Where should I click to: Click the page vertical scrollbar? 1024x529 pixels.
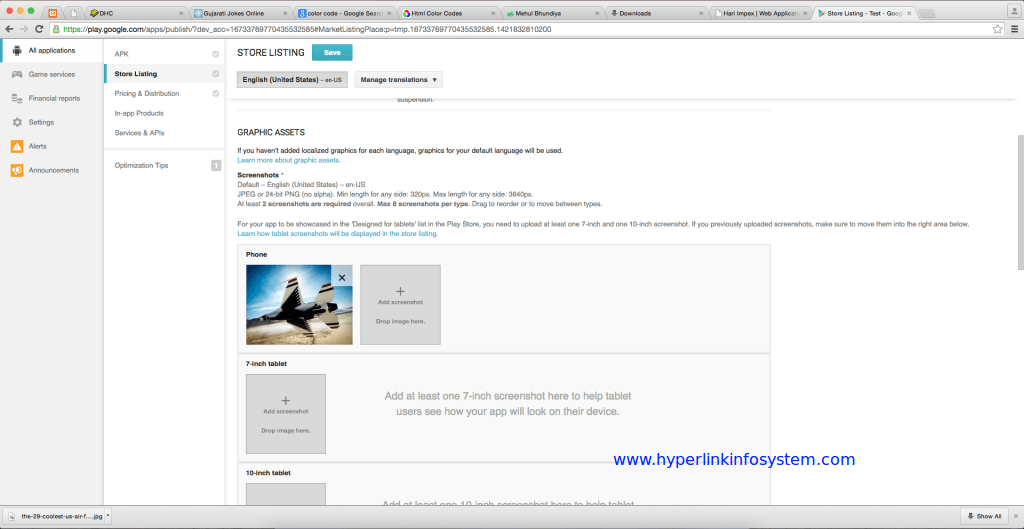pyautogui.click(x=1020, y=202)
